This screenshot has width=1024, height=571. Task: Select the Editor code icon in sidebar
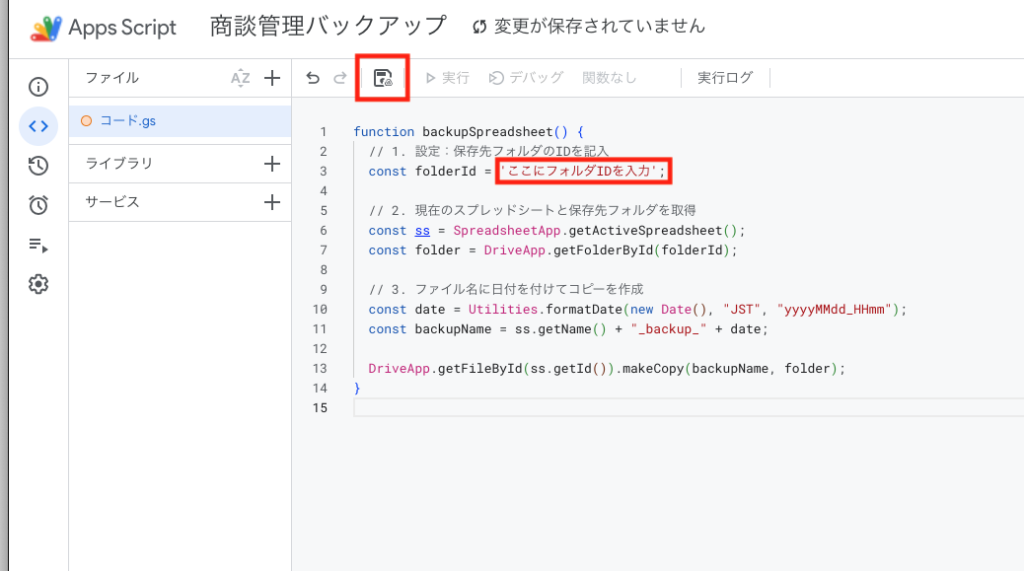pos(38,126)
